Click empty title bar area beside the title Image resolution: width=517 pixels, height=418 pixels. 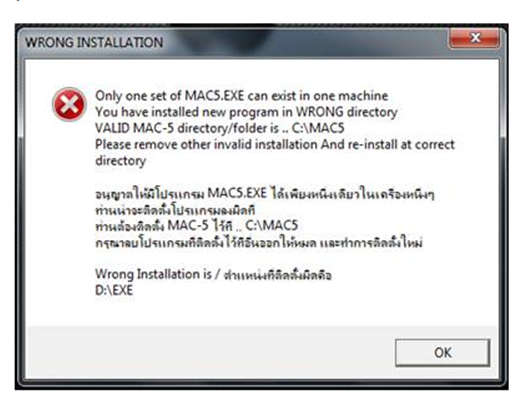pos(300,42)
